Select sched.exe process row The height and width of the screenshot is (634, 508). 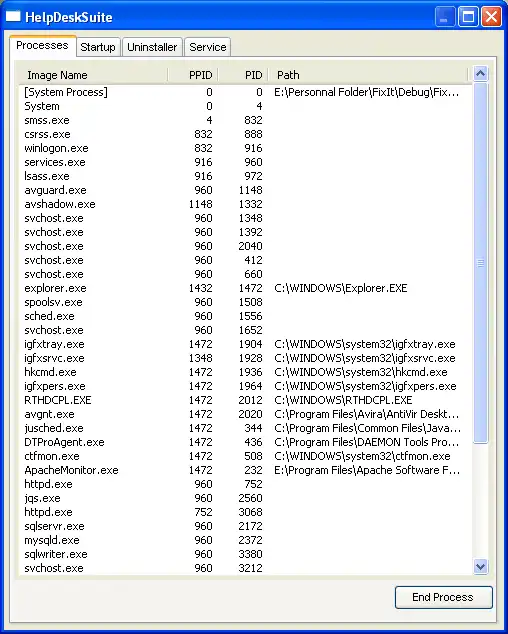click(245, 316)
